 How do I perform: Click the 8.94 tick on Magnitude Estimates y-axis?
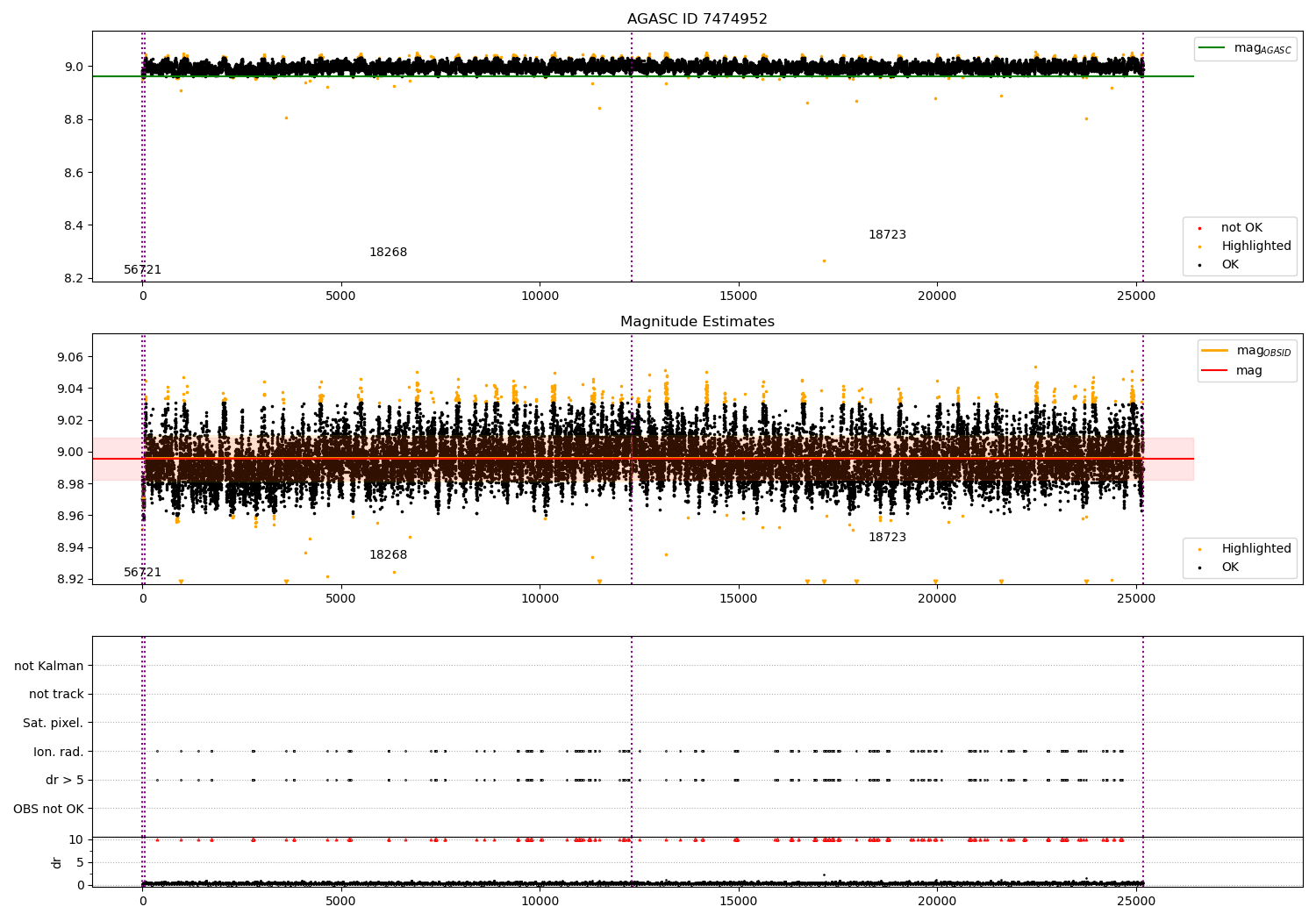tap(70, 547)
